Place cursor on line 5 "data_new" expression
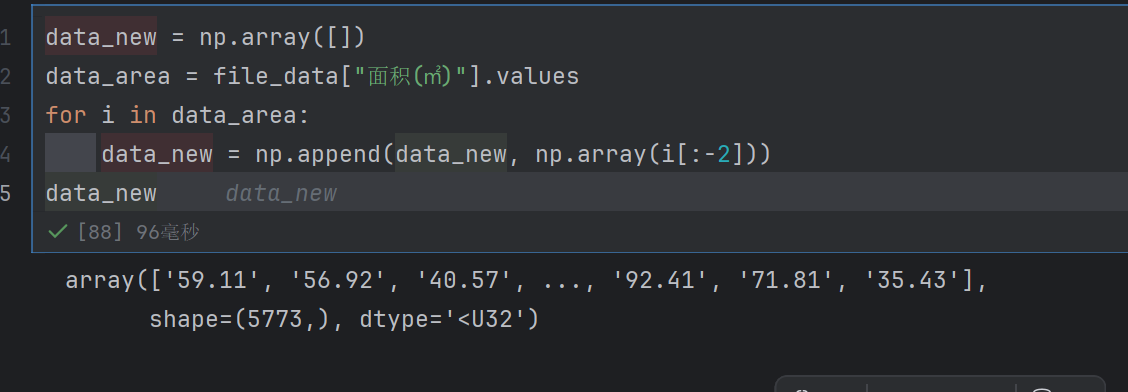The height and width of the screenshot is (392, 1128). pos(101,193)
